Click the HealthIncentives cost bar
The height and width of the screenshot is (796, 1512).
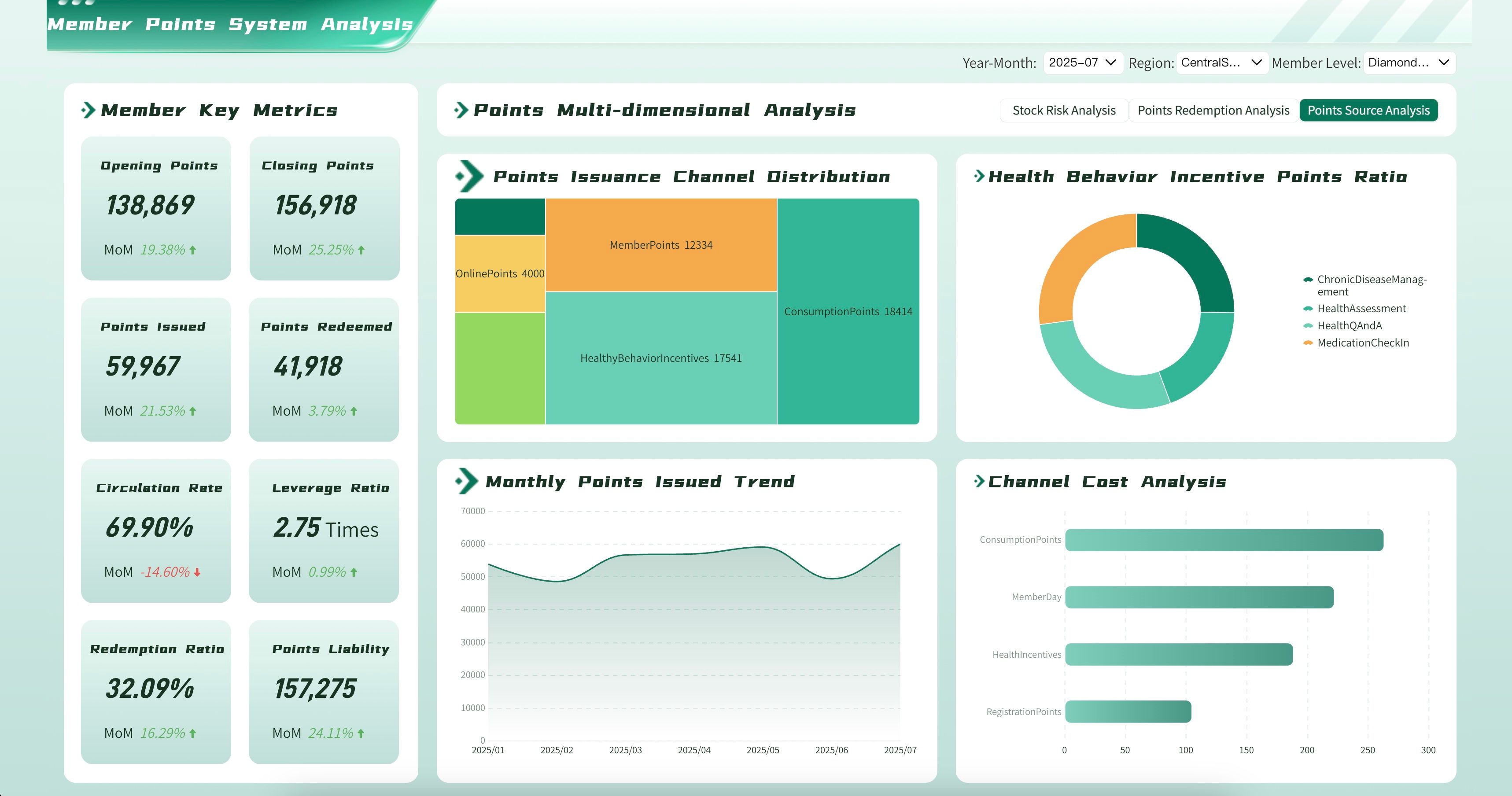1179,655
